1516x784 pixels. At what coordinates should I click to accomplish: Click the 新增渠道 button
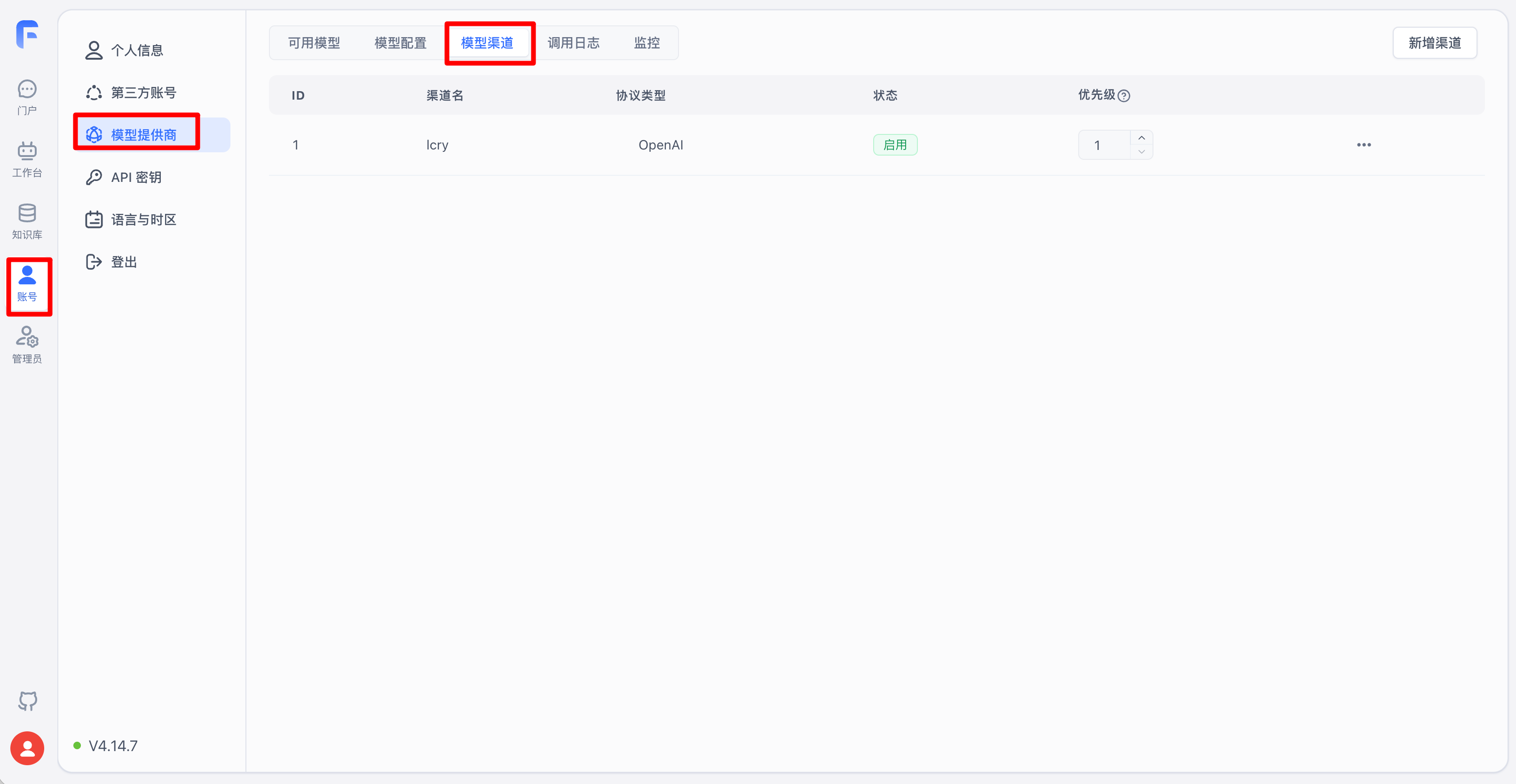pyautogui.click(x=1435, y=42)
